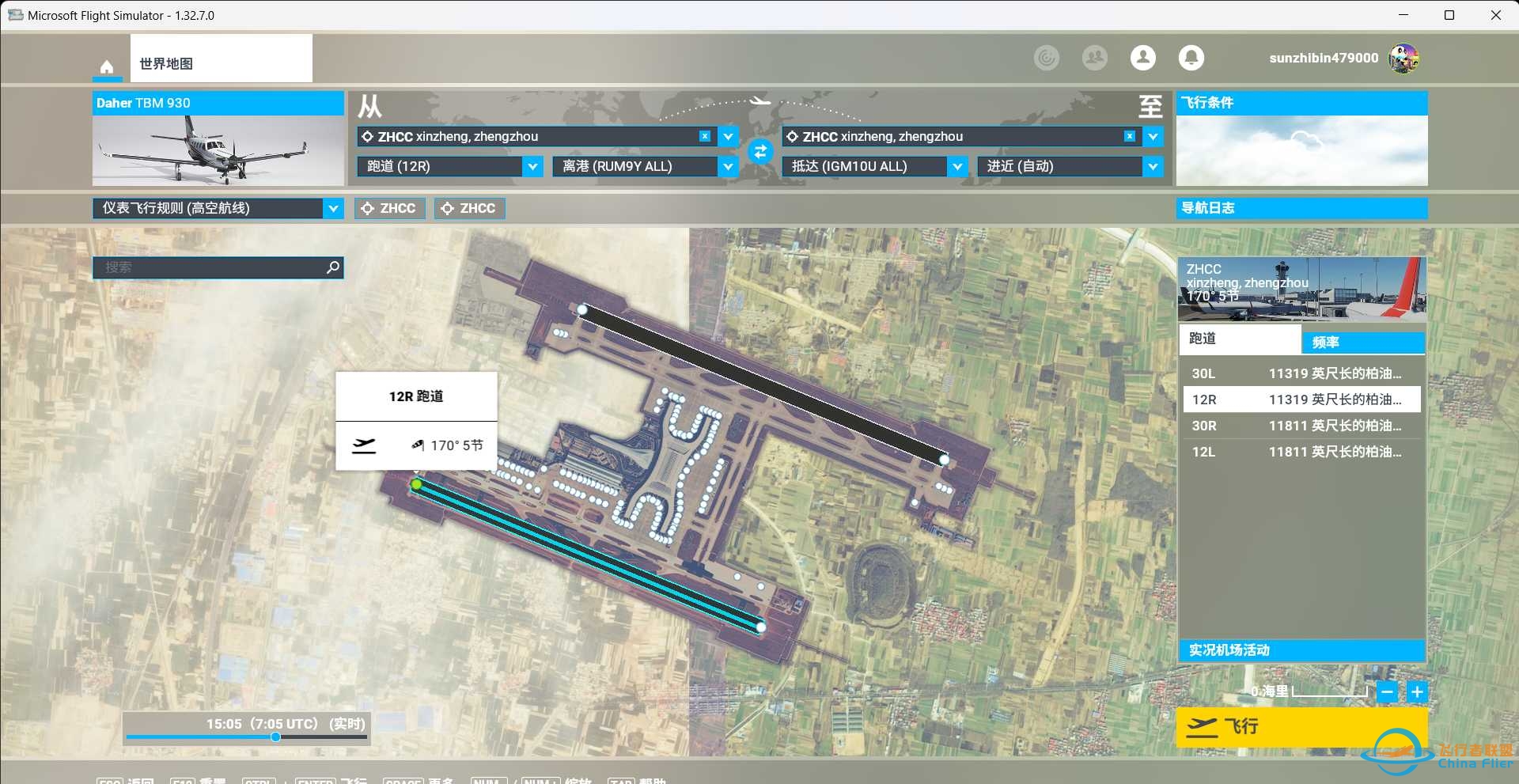Minimize the Flight Simulator window
The image size is (1519, 784).
[x=1403, y=15]
